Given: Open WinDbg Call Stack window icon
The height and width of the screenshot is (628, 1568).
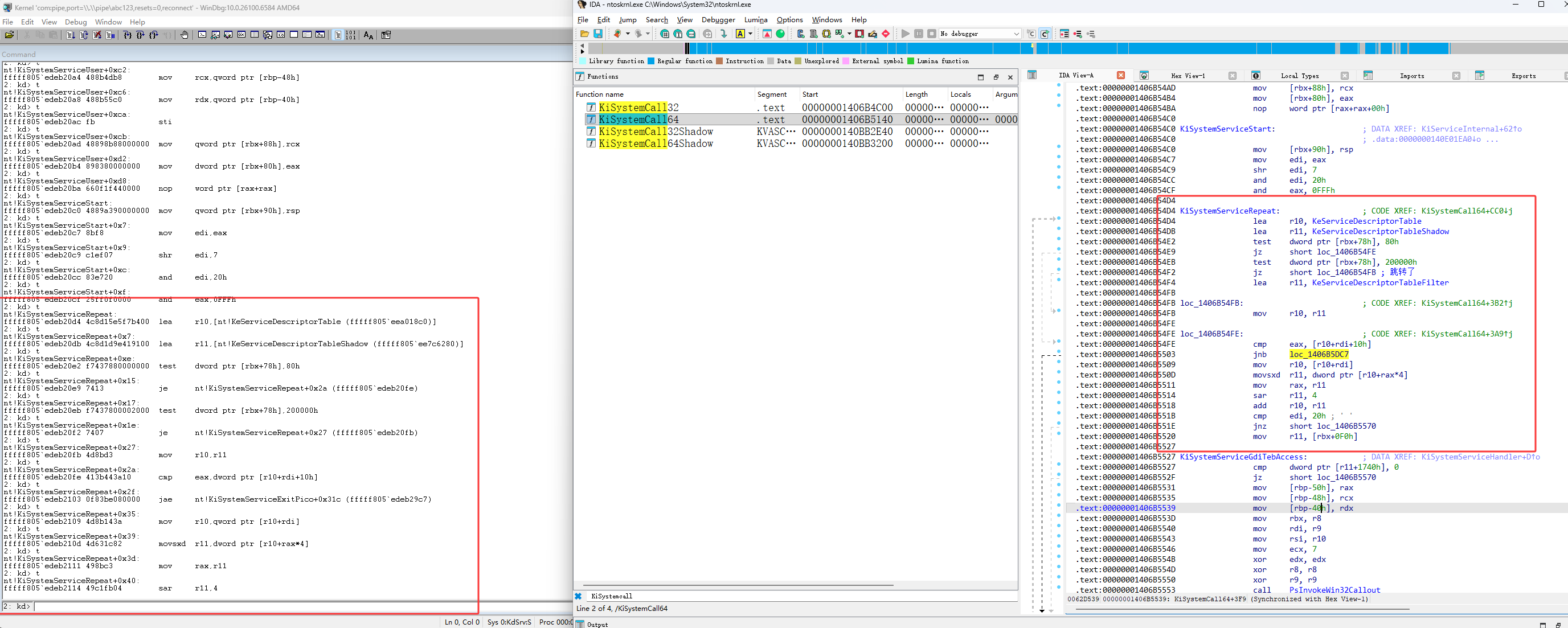Looking at the screenshot, I should tap(268, 35).
